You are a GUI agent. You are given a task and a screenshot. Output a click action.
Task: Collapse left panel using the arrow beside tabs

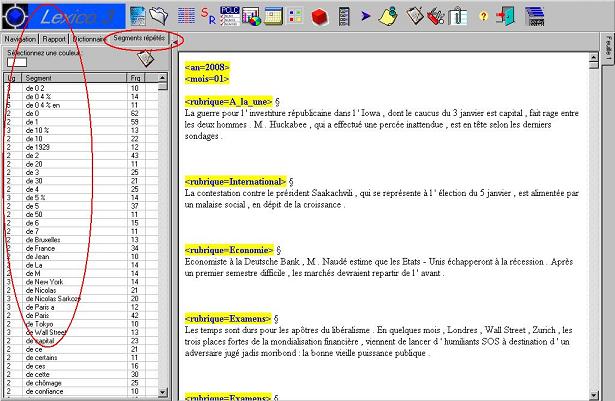tap(177, 41)
